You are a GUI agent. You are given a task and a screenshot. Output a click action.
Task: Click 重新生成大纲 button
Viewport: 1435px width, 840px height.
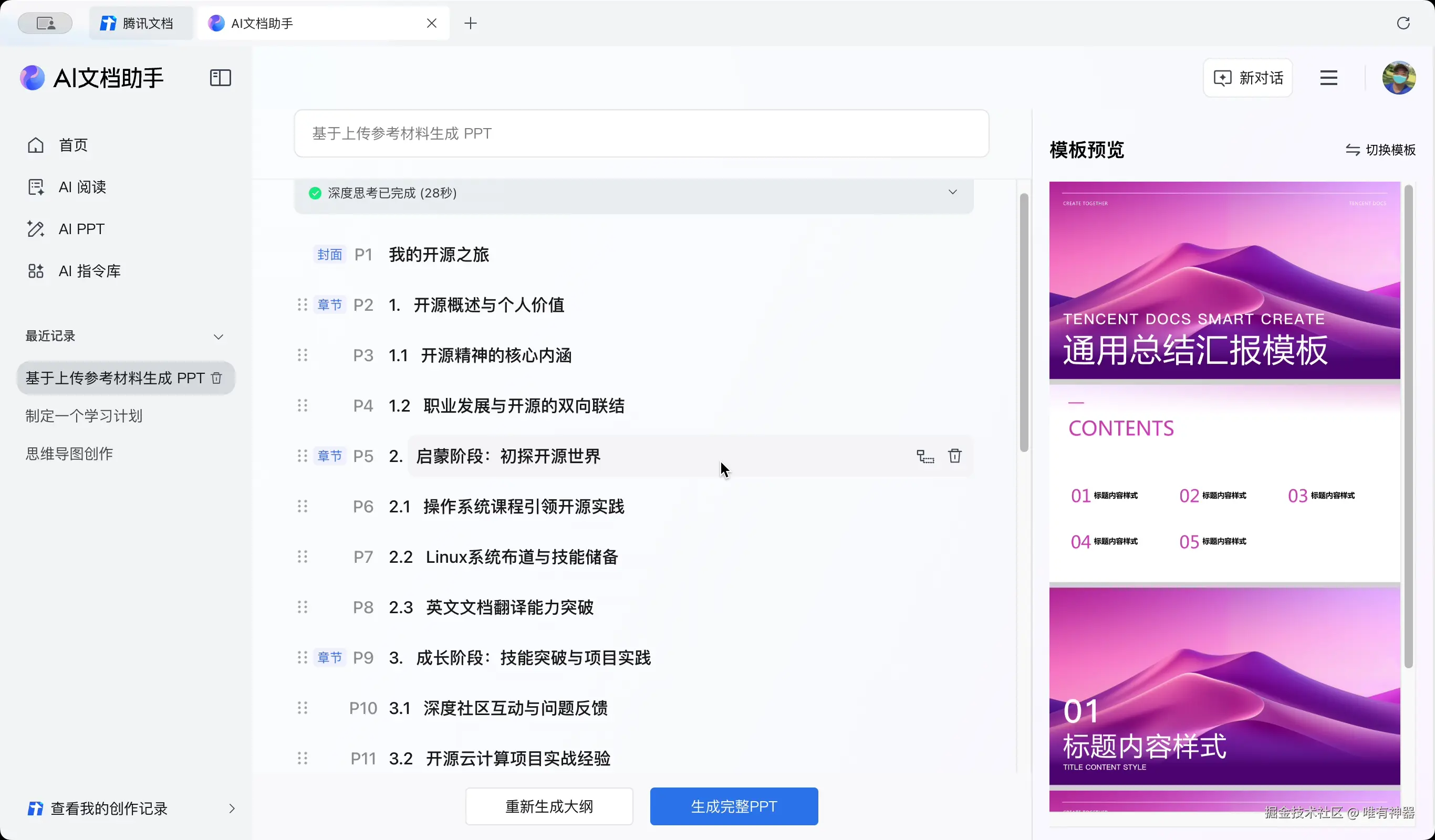click(x=549, y=806)
